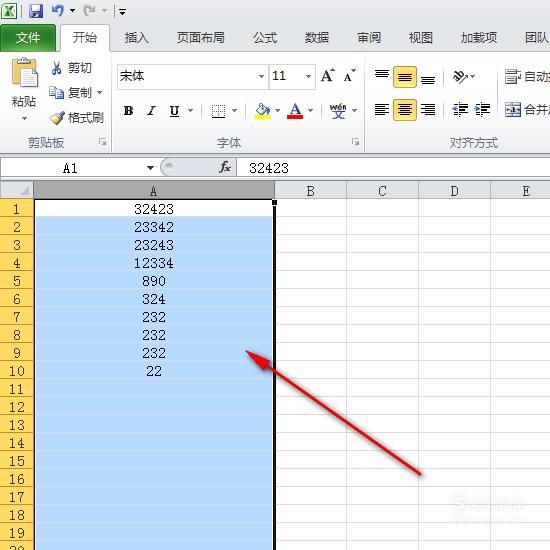Expand the Paste options arrow

[x=24, y=118]
